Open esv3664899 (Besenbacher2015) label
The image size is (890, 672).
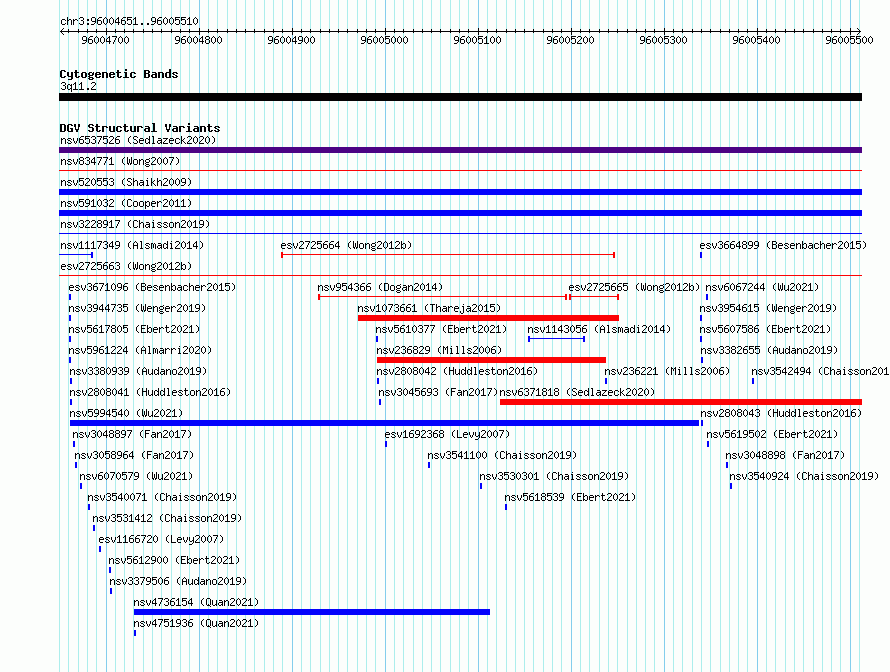pos(783,245)
